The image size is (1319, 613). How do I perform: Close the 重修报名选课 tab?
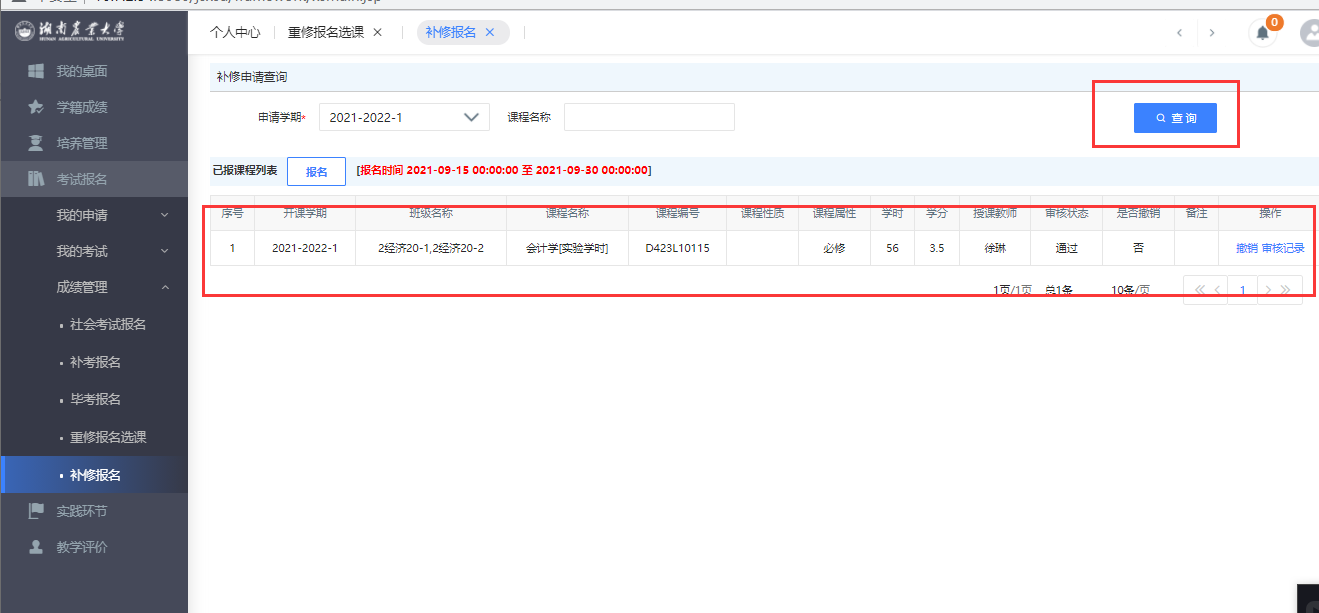pyautogui.click(x=377, y=32)
